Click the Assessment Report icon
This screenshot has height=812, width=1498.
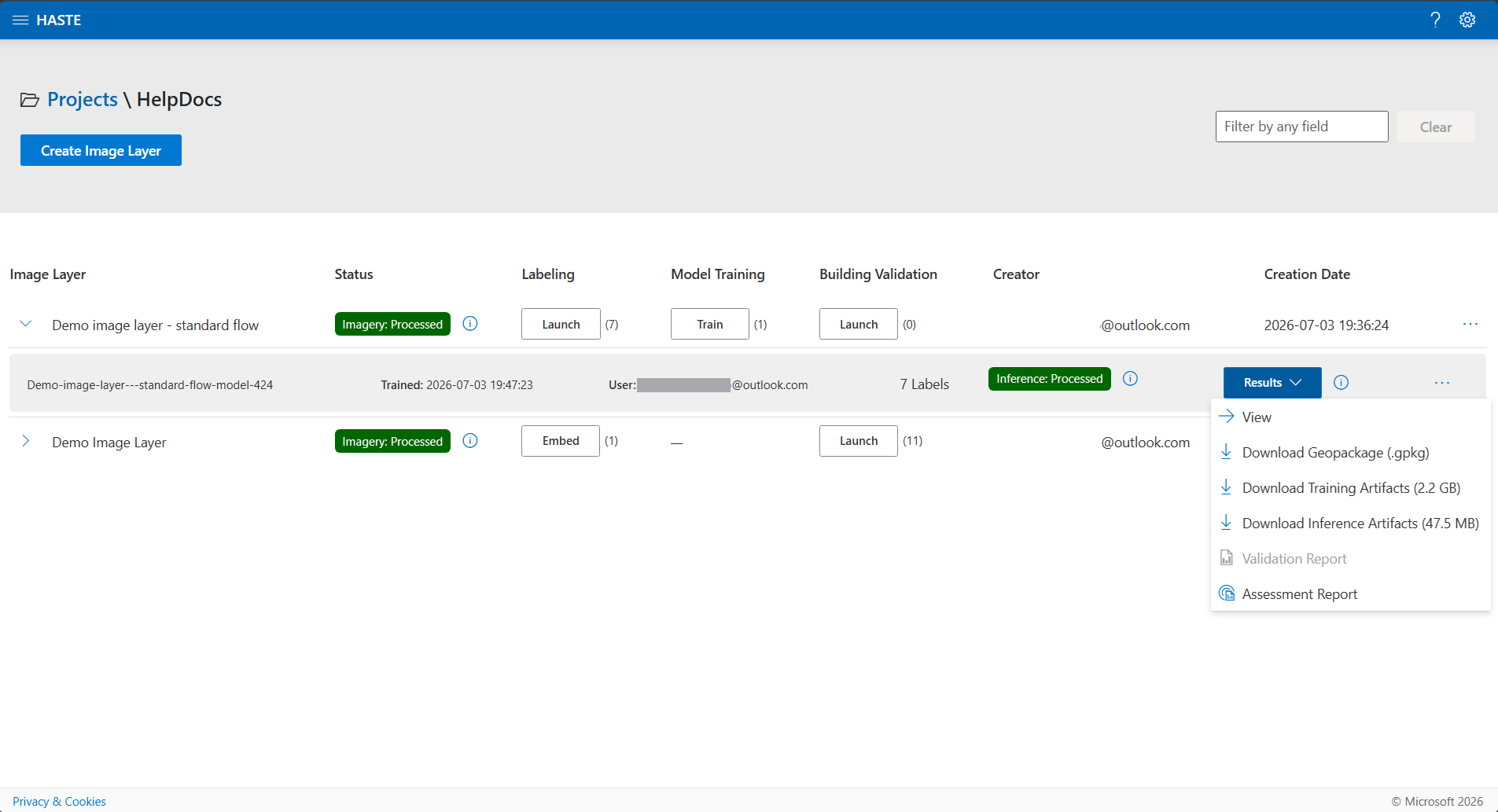coord(1227,593)
